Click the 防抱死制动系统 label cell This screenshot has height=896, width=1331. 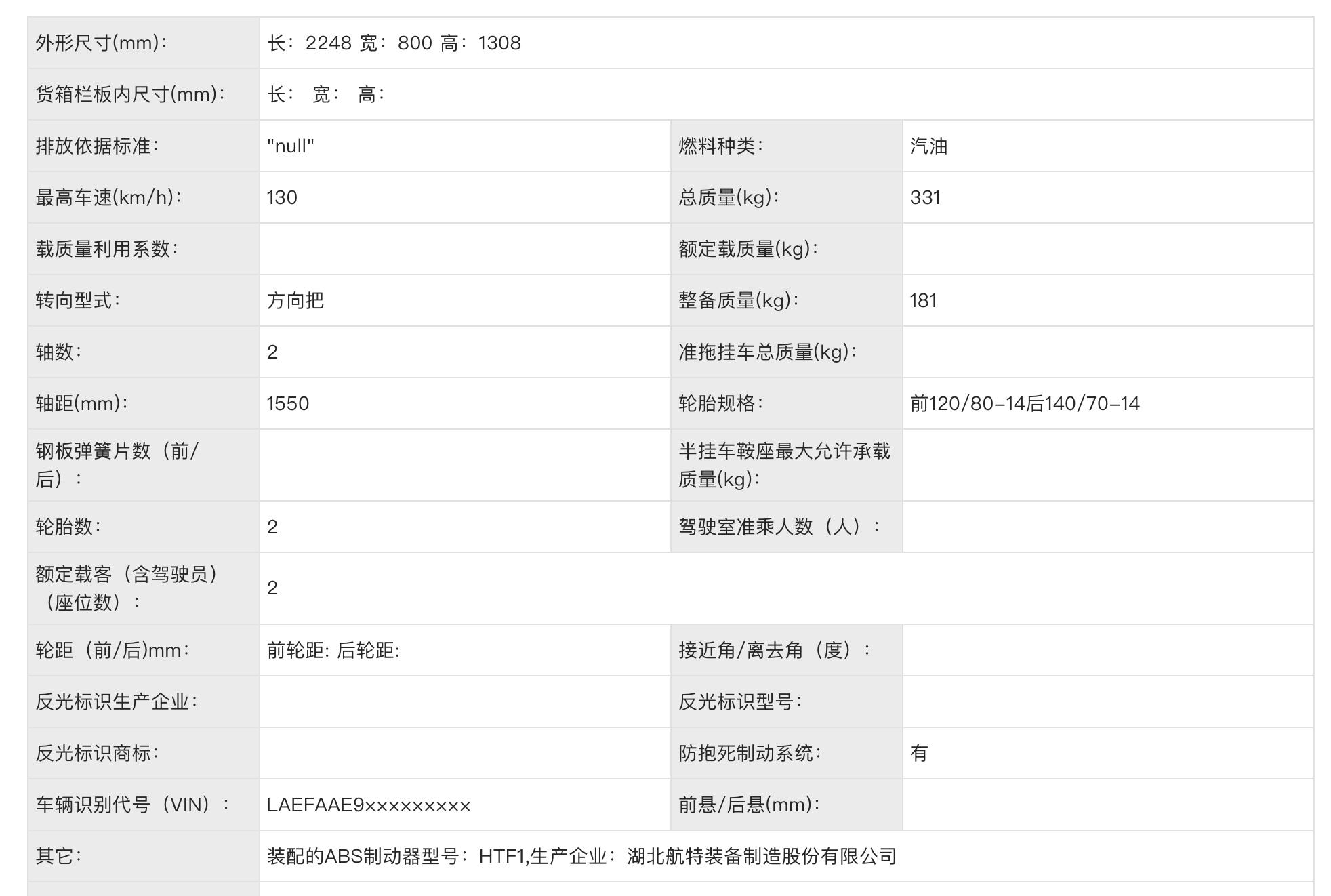pos(750,754)
